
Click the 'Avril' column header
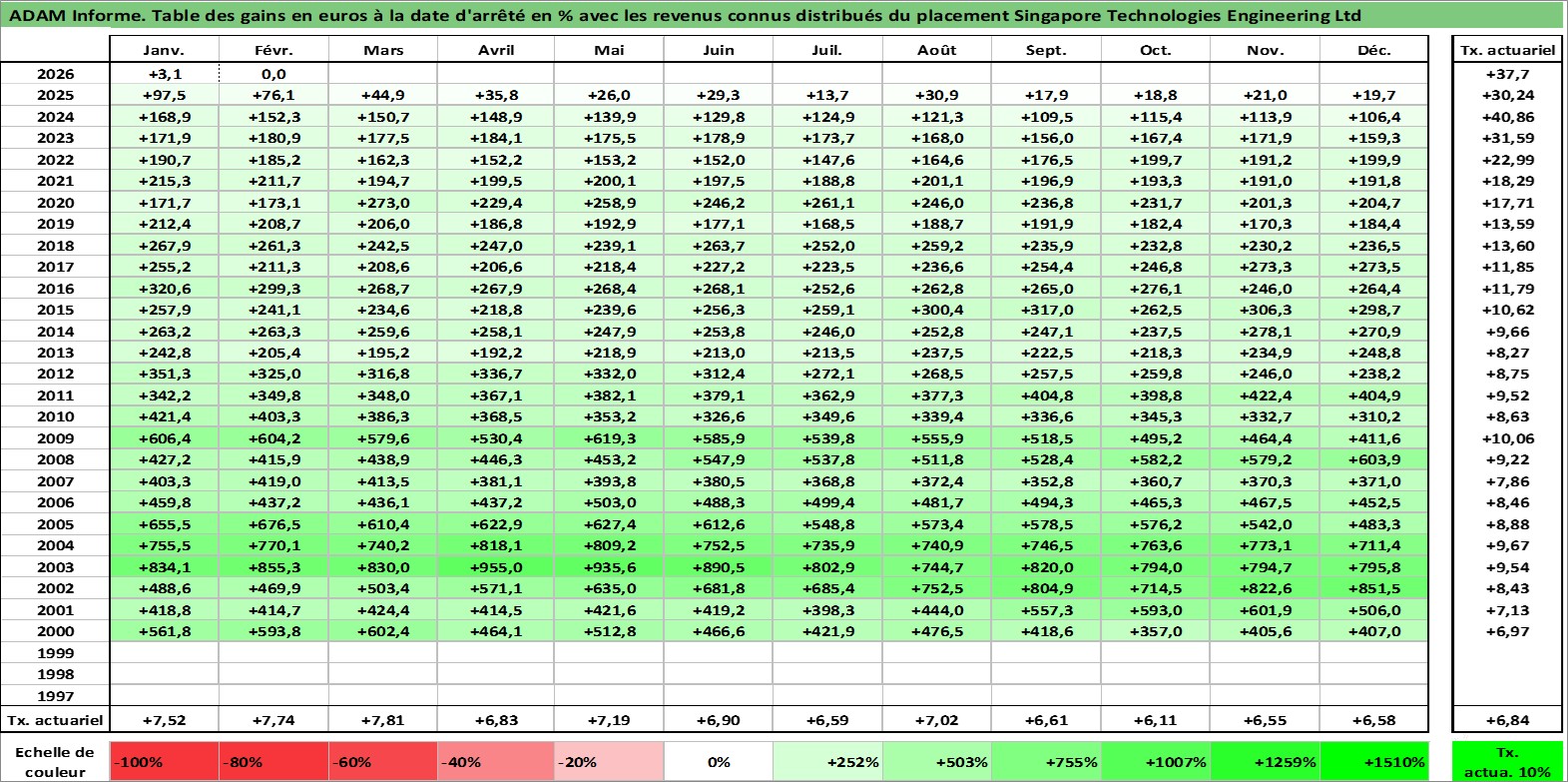(496, 50)
